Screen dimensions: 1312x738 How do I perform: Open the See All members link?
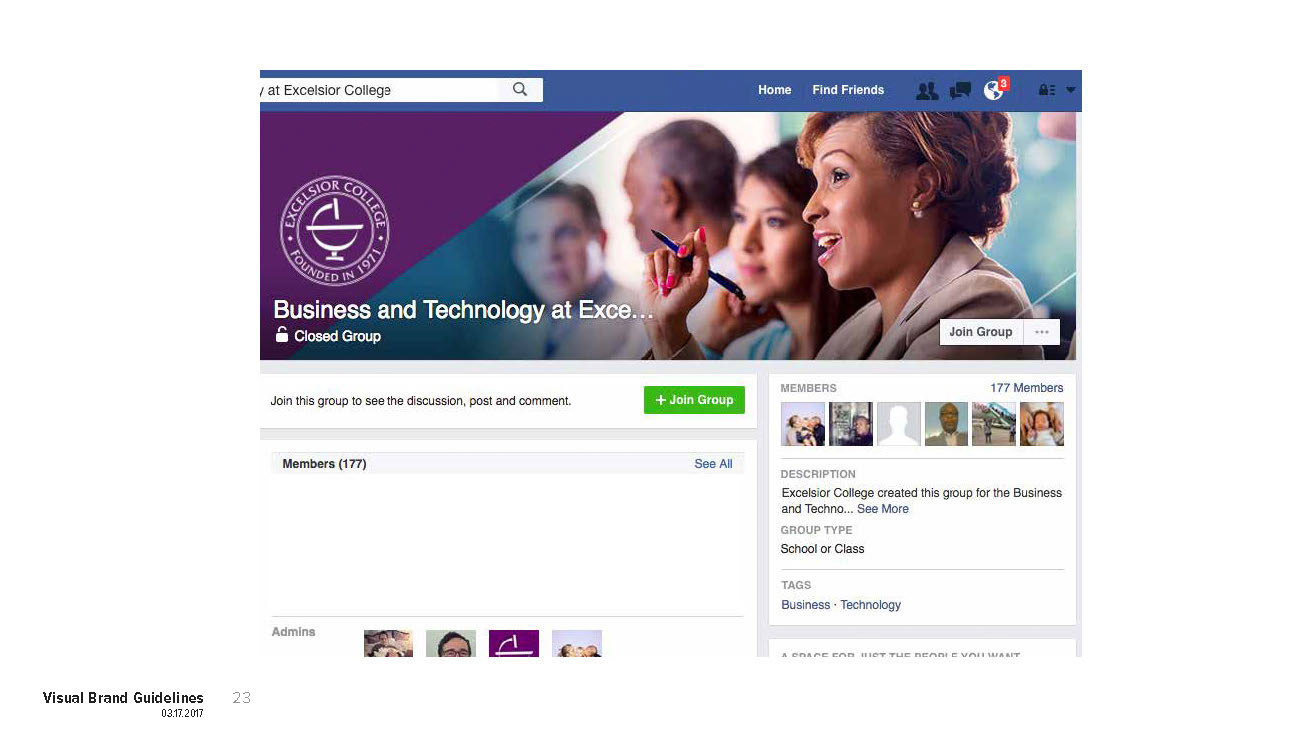[x=713, y=464]
